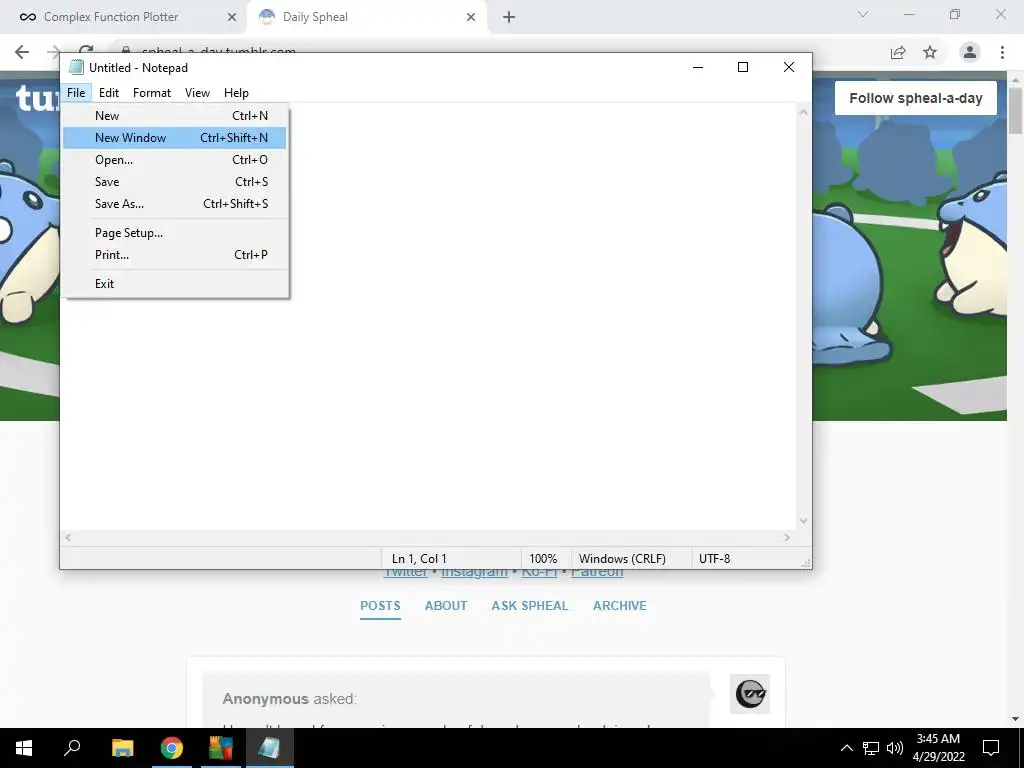The width and height of the screenshot is (1024, 768).
Task: Share this page from Chrome toolbar
Action: click(898, 52)
